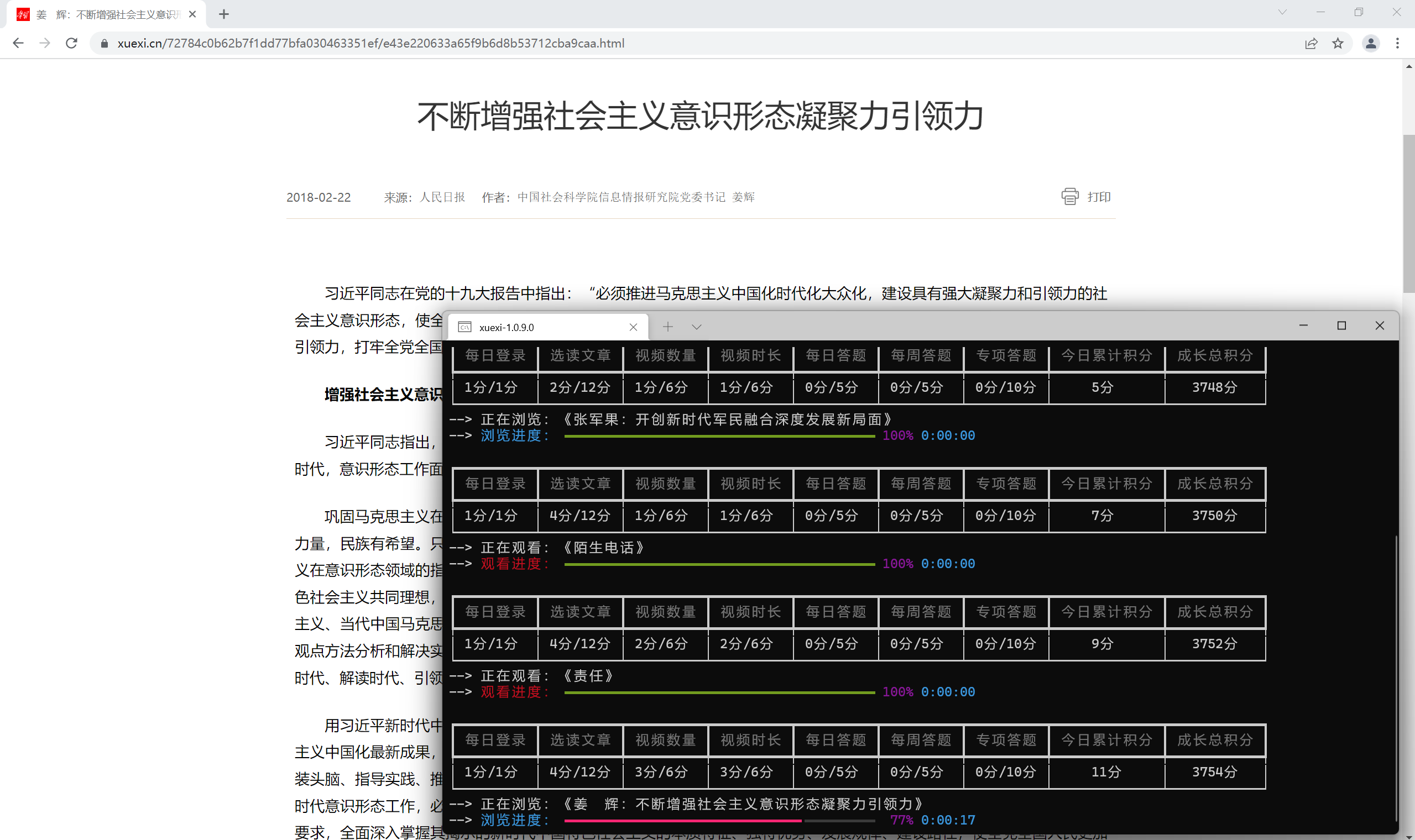
Task: Open Chrome tab search chevron
Action: pyautogui.click(x=1282, y=13)
